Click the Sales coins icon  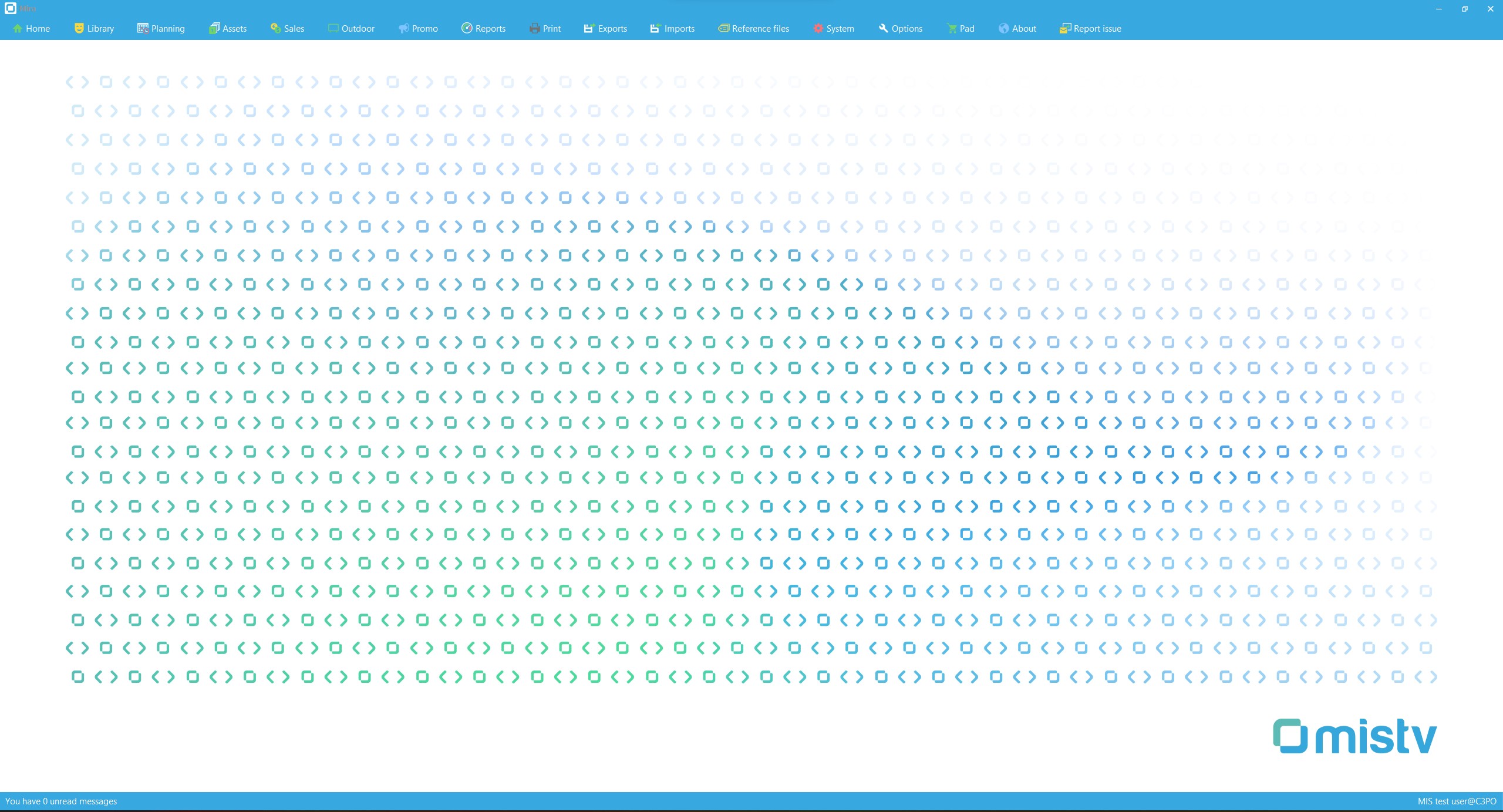pyautogui.click(x=275, y=28)
